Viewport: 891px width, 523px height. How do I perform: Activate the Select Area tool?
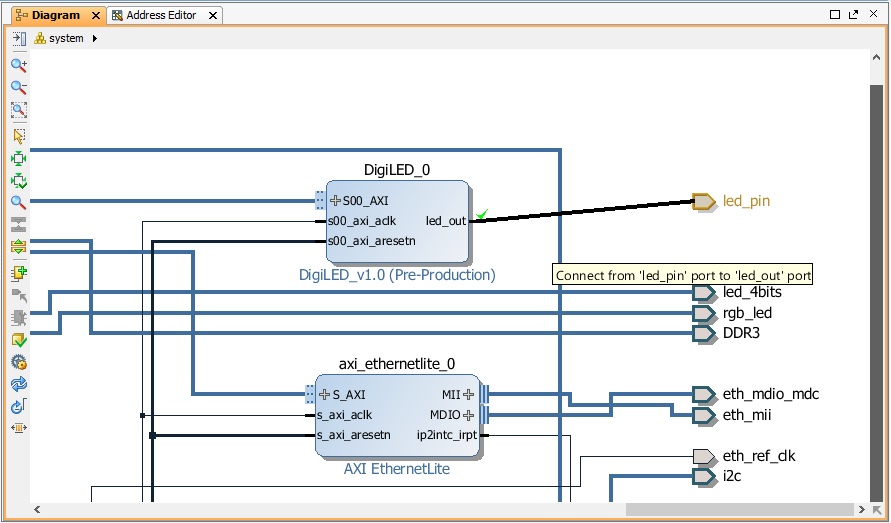click(19, 136)
